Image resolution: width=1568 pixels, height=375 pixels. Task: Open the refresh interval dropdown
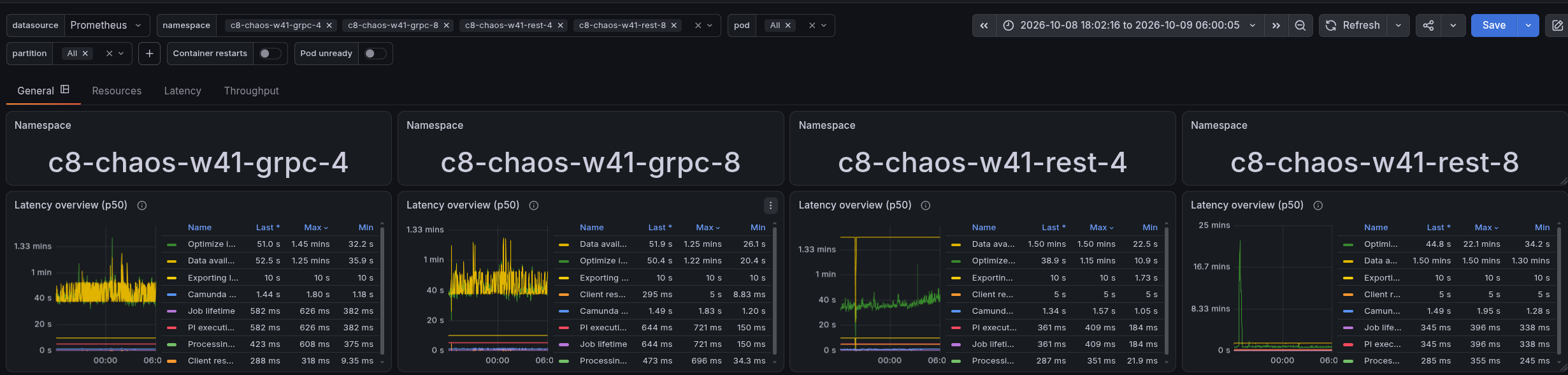1398,26
